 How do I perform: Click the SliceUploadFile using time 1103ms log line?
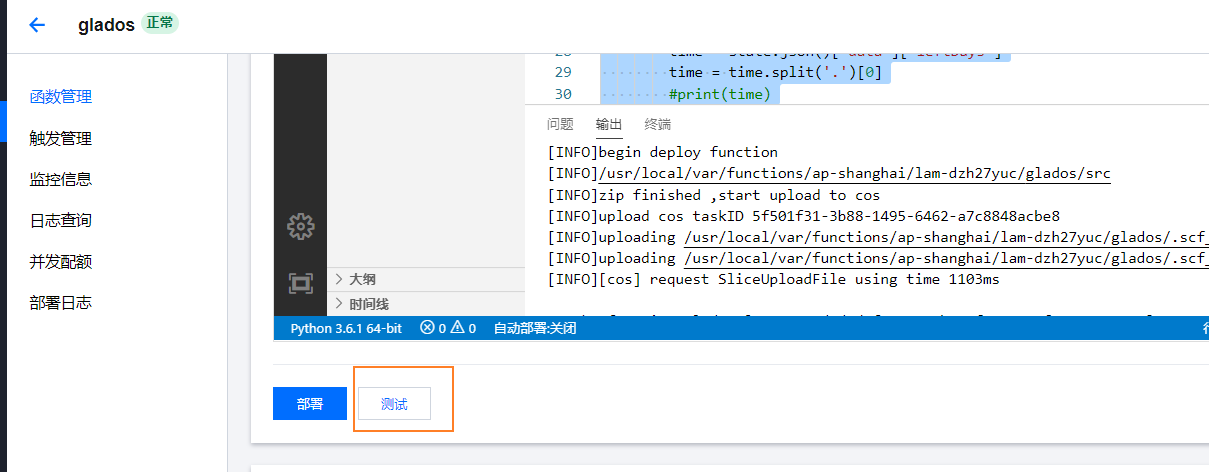pos(773,280)
